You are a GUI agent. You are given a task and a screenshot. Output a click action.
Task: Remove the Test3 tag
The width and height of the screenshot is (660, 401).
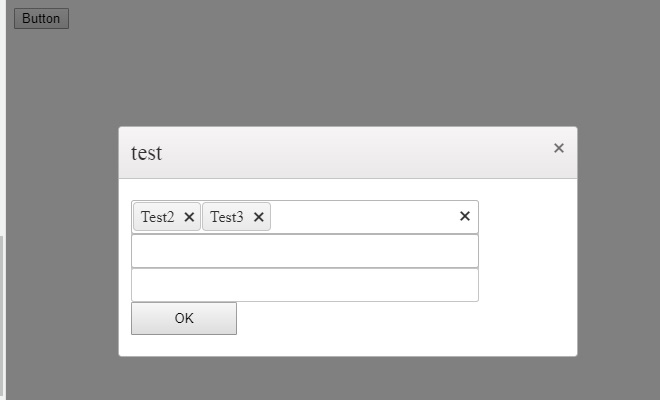pyautogui.click(x=258, y=217)
